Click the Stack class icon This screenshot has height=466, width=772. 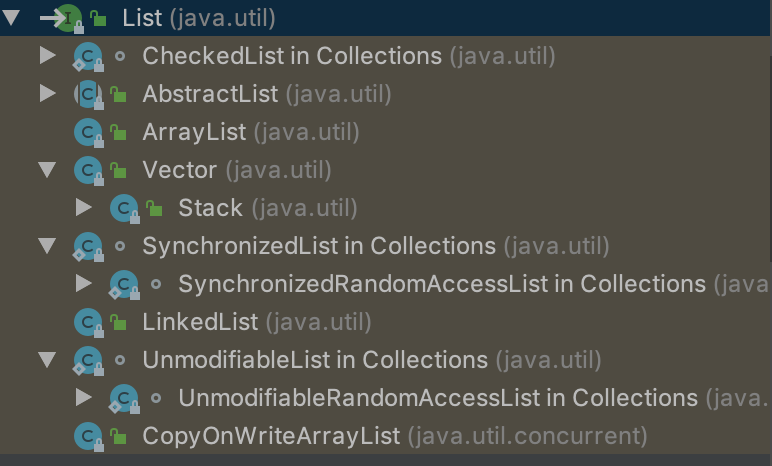tap(124, 208)
